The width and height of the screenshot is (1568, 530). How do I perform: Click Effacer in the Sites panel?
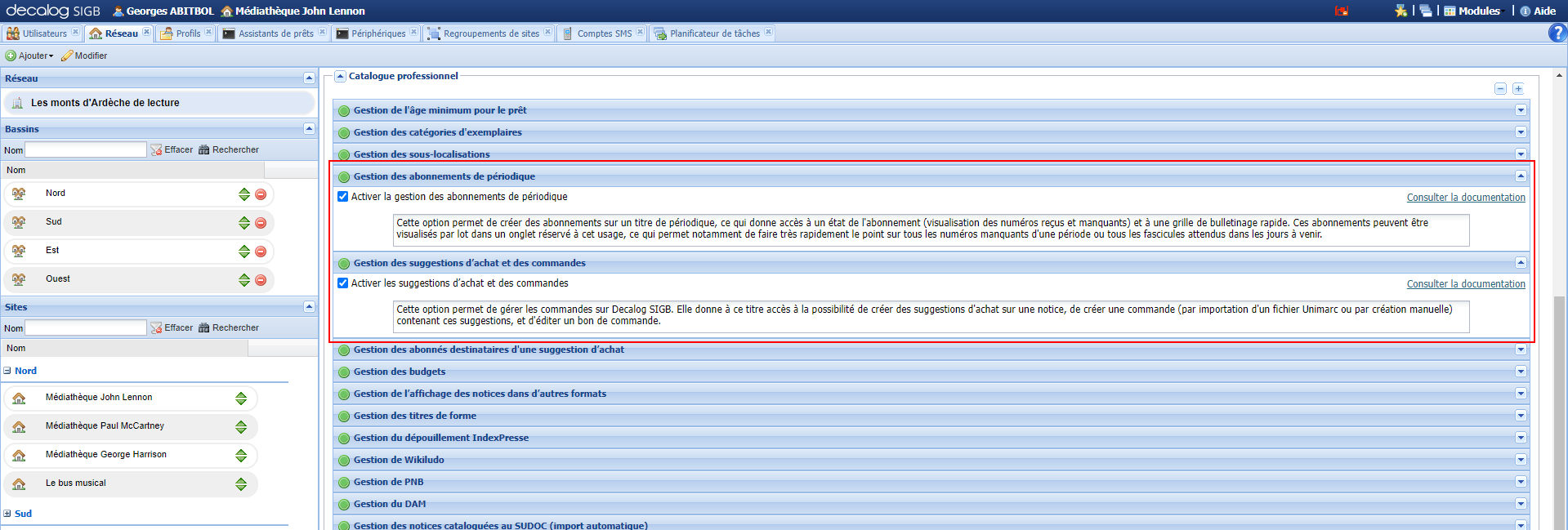coord(172,327)
